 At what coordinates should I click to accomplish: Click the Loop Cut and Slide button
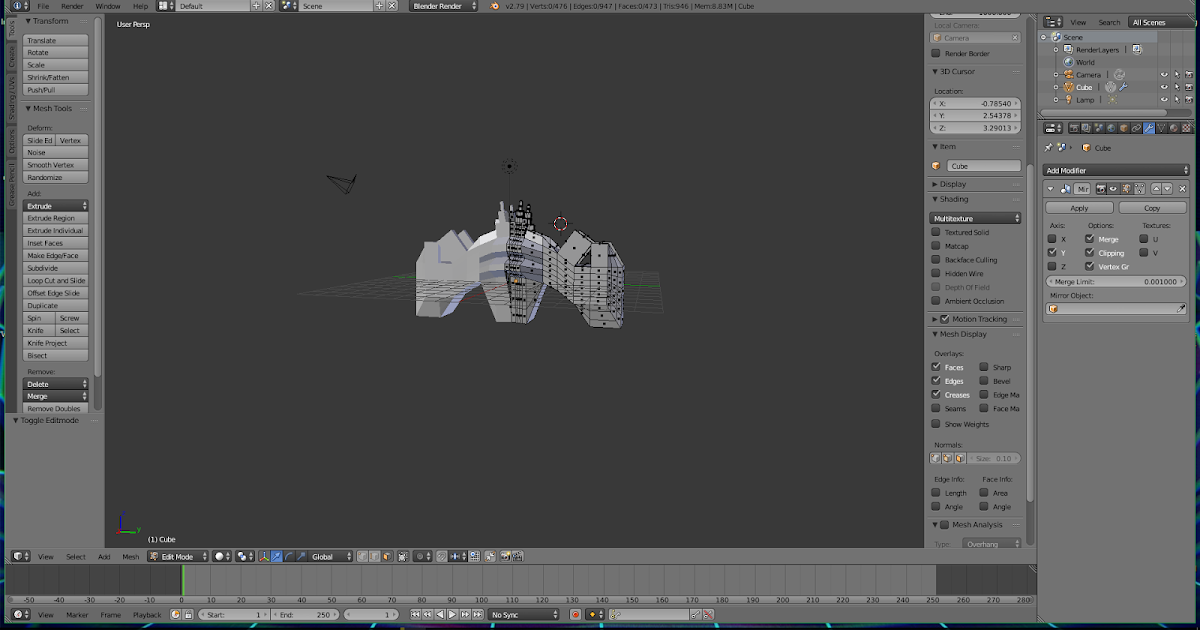tap(56, 281)
